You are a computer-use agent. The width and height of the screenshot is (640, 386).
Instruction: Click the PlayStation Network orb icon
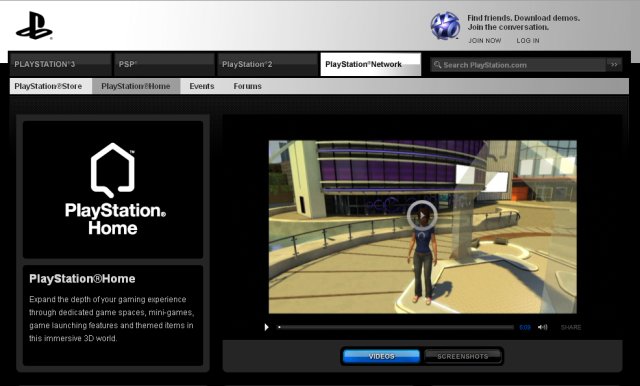click(445, 26)
